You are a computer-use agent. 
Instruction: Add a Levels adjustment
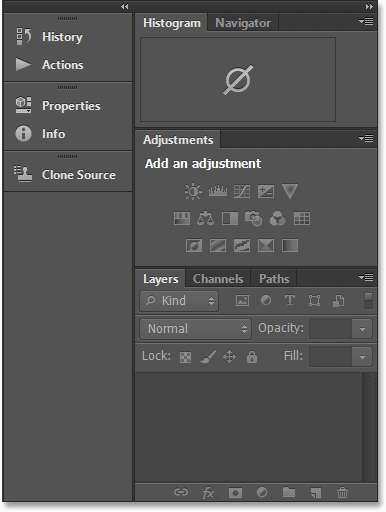(x=218, y=191)
